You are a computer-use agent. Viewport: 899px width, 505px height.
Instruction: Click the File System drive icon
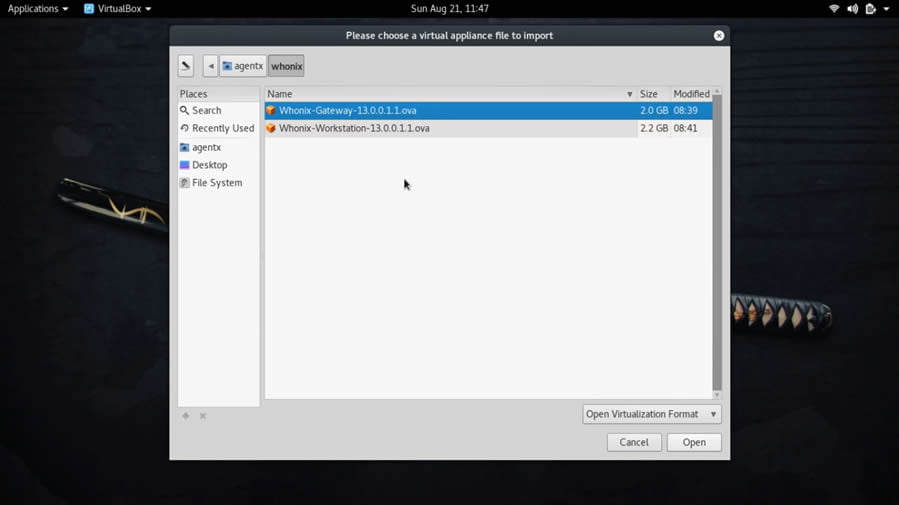click(x=184, y=183)
